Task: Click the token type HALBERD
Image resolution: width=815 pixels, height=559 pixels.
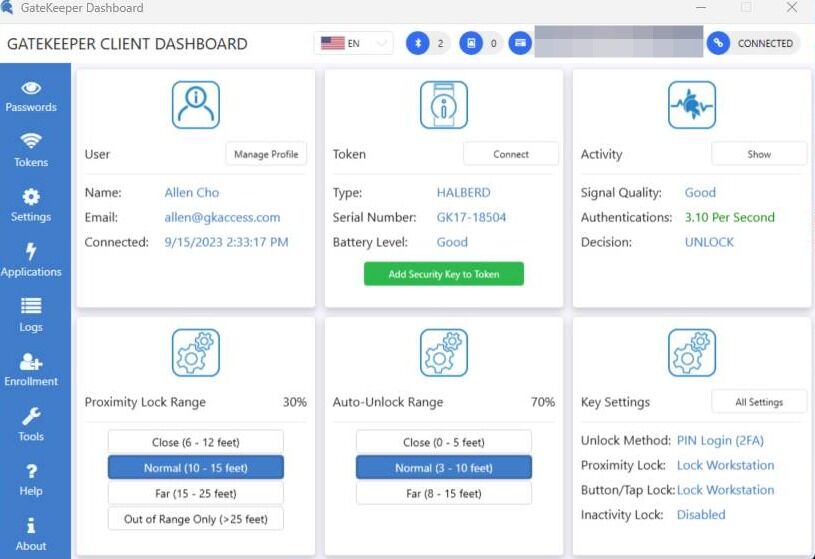Action: click(x=464, y=192)
